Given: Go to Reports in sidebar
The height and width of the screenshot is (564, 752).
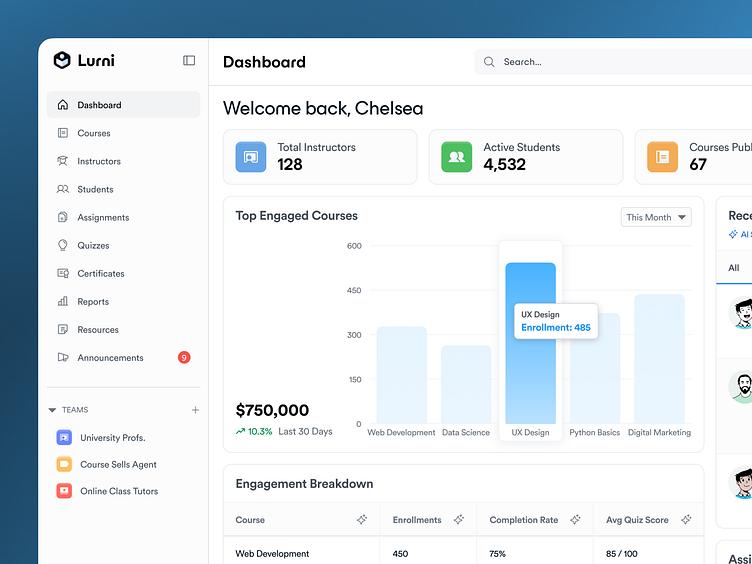Looking at the screenshot, I should click(123, 301).
